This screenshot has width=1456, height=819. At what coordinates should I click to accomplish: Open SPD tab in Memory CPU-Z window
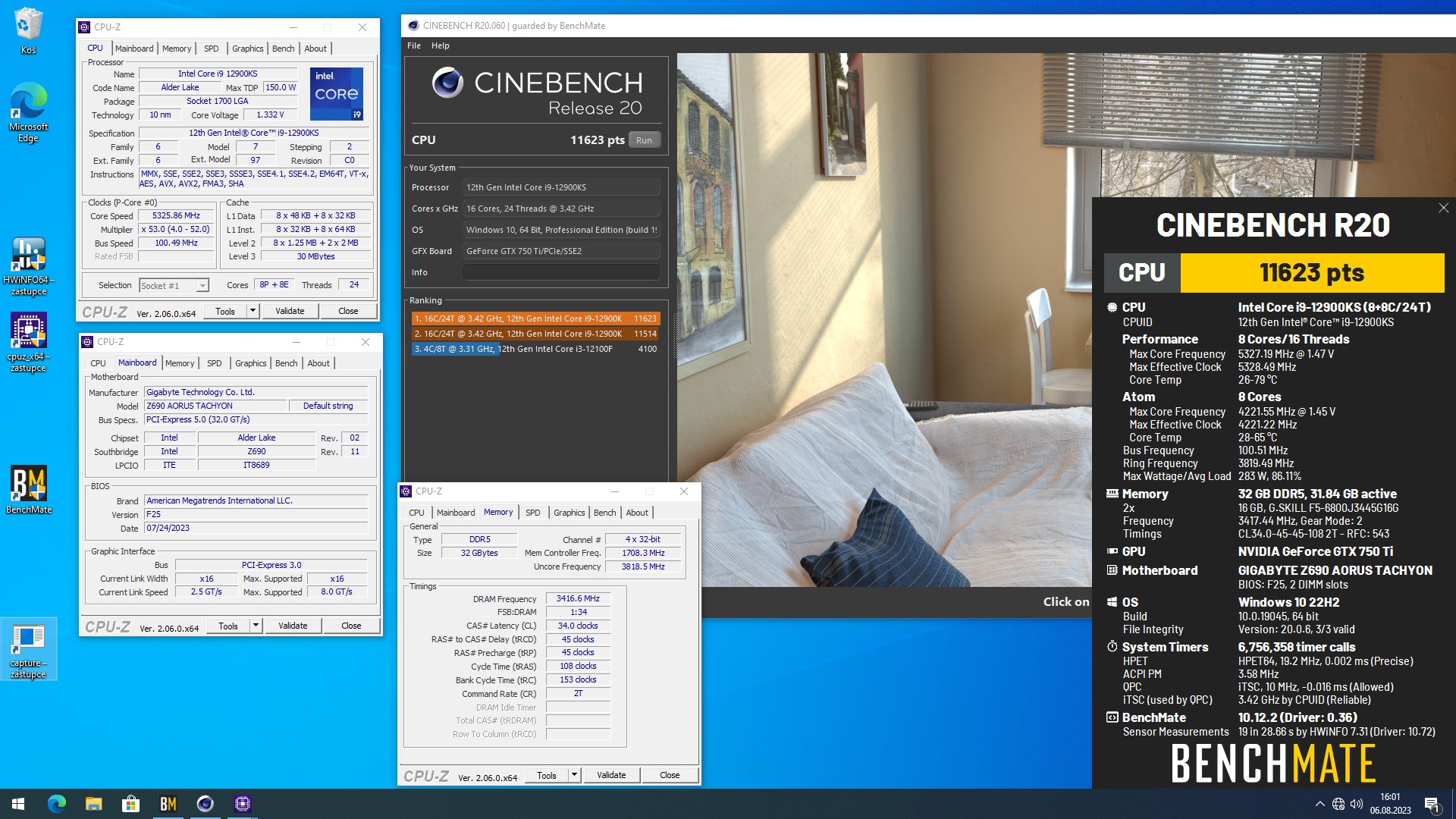pyautogui.click(x=533, y=513)
